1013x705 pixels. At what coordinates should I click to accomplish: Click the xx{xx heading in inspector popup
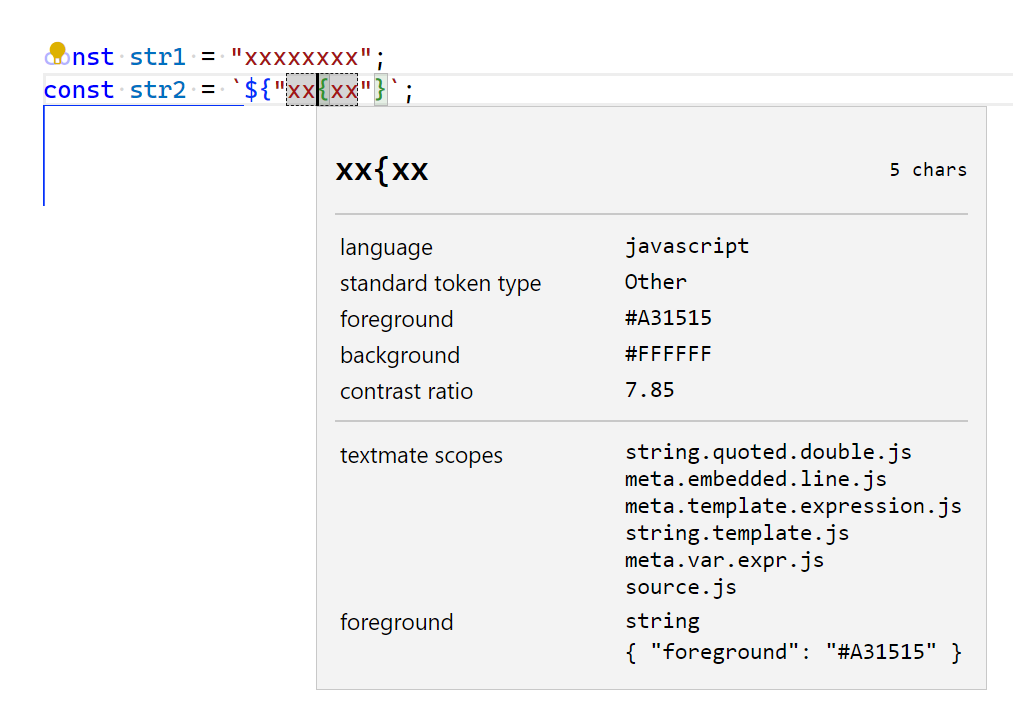click(x=382, y=171)
